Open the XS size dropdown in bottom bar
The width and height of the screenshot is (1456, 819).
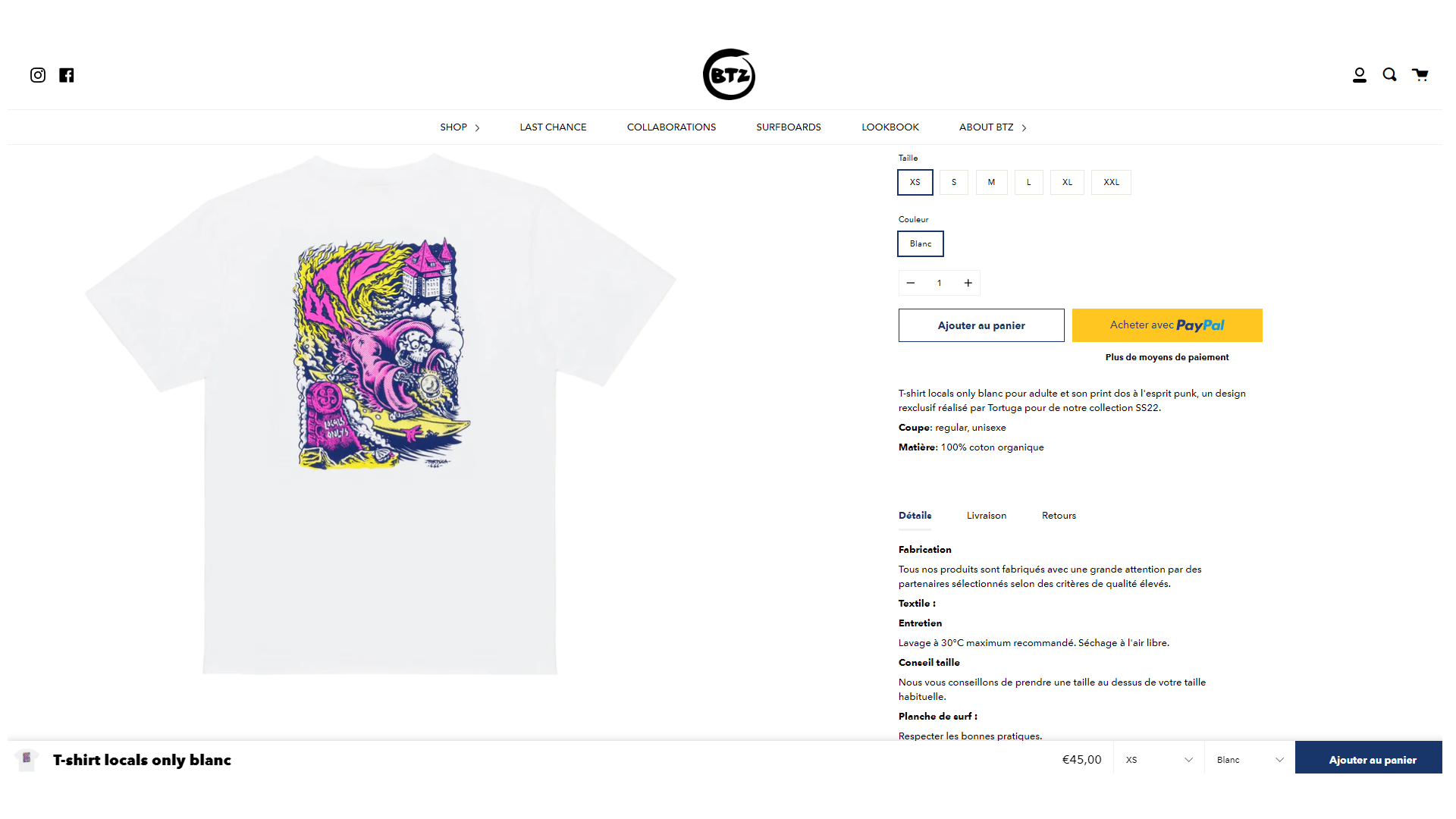tap(1159, 759)
